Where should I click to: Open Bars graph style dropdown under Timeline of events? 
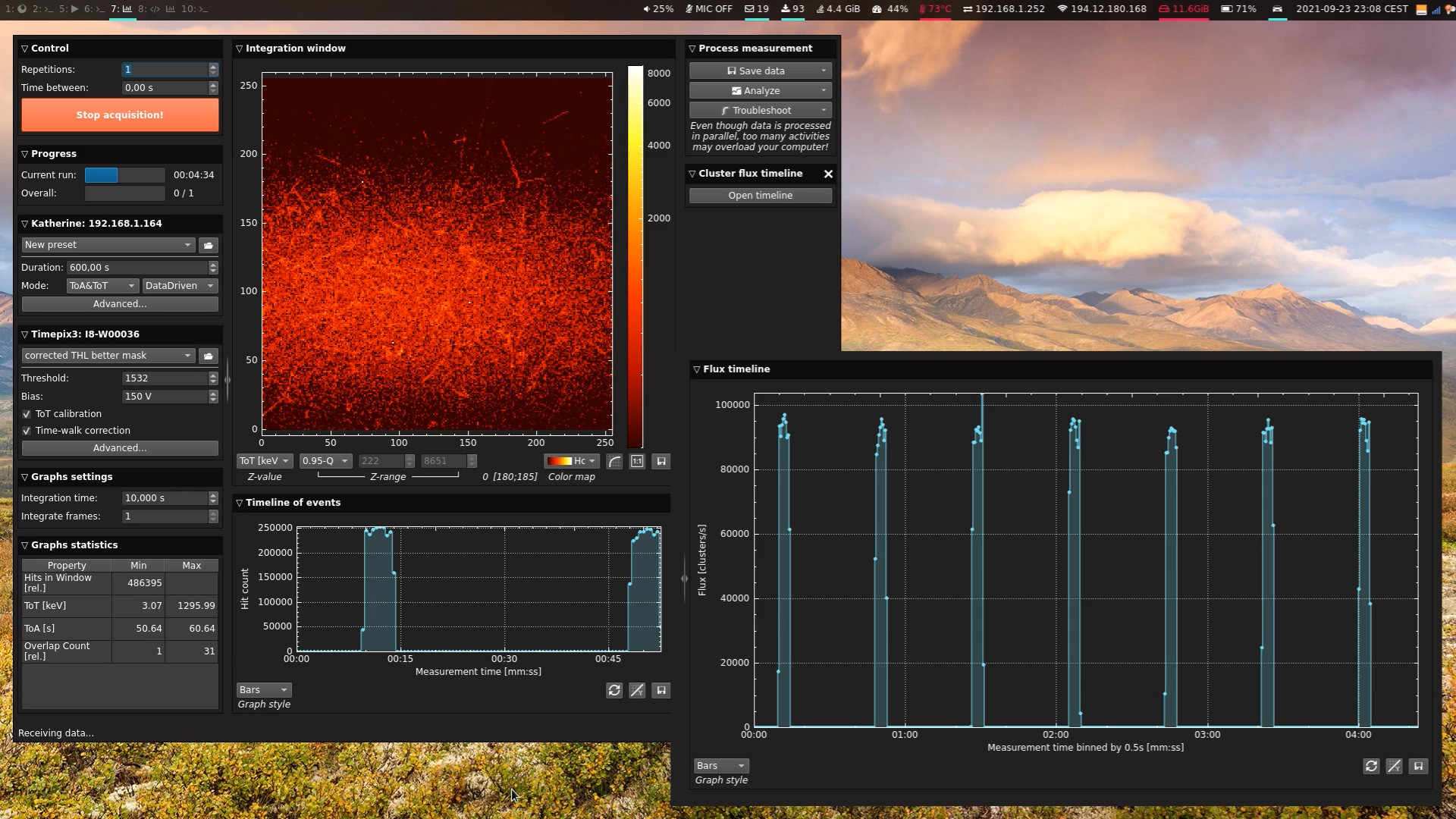point(264,690)
